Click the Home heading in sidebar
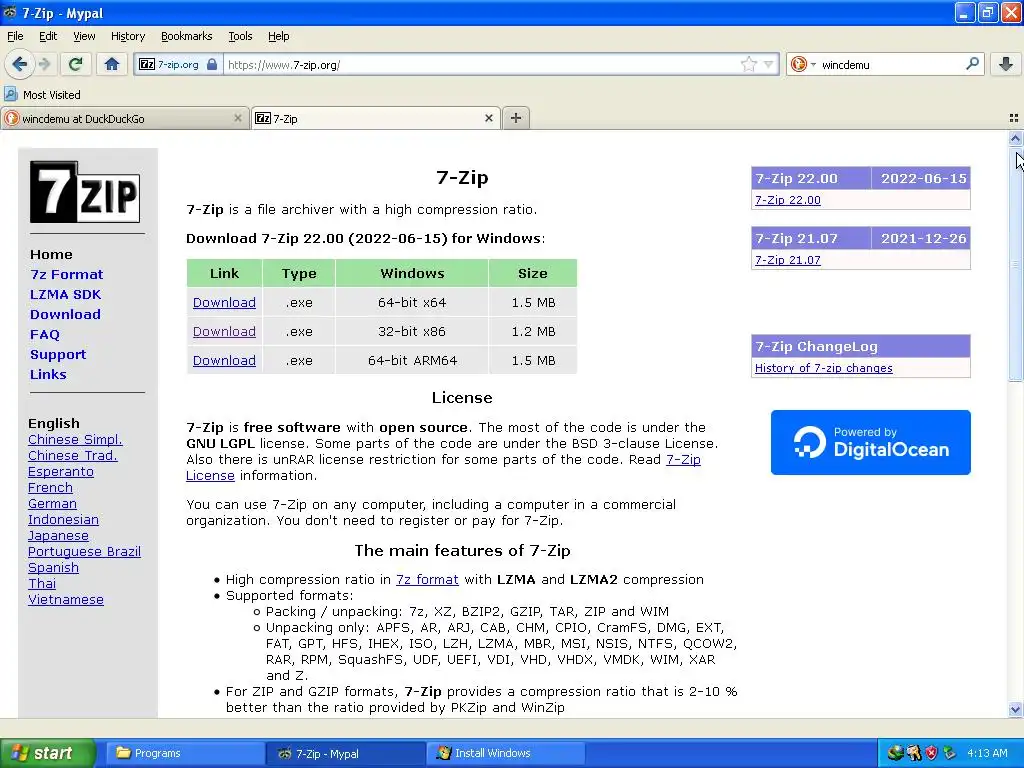Image resolution: width=1024 pixels, height=768 pixels. click(x=51, y=254)
